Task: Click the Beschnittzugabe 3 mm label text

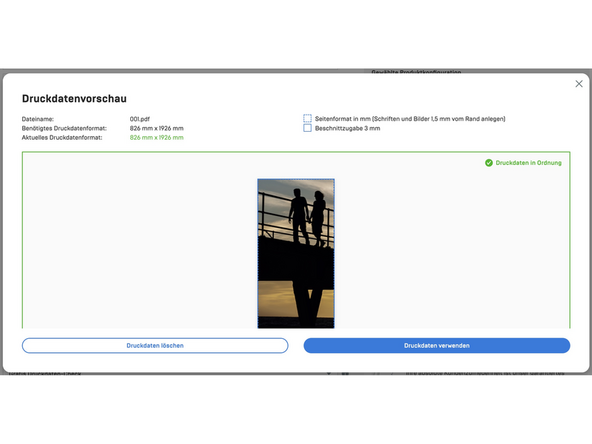Action: pos(348,128)
